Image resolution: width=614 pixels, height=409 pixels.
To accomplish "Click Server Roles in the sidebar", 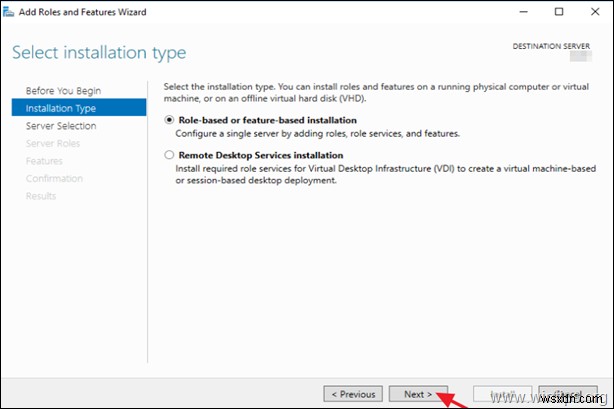I will tap(53, 143).
